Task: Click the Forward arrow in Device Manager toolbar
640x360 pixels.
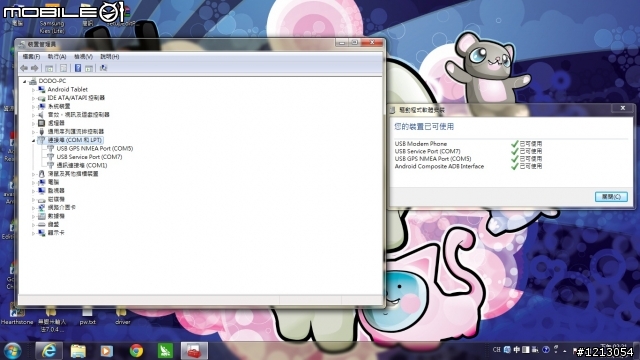Action: pyautogui.click(x=35, y=68)
